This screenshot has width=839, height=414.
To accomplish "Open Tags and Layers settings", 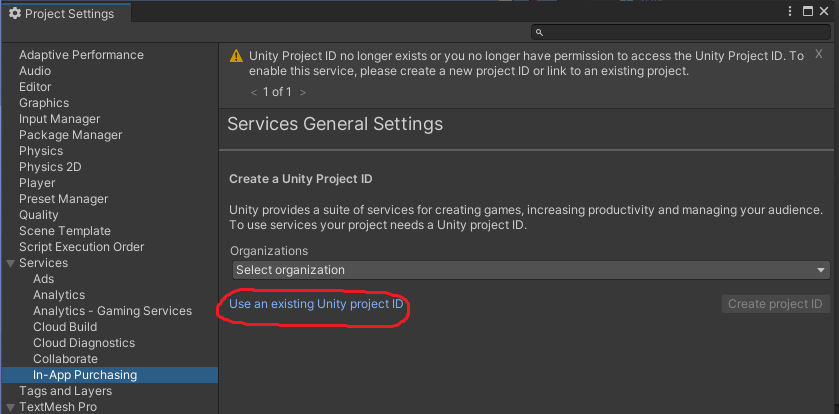I will tap(65, 391).
